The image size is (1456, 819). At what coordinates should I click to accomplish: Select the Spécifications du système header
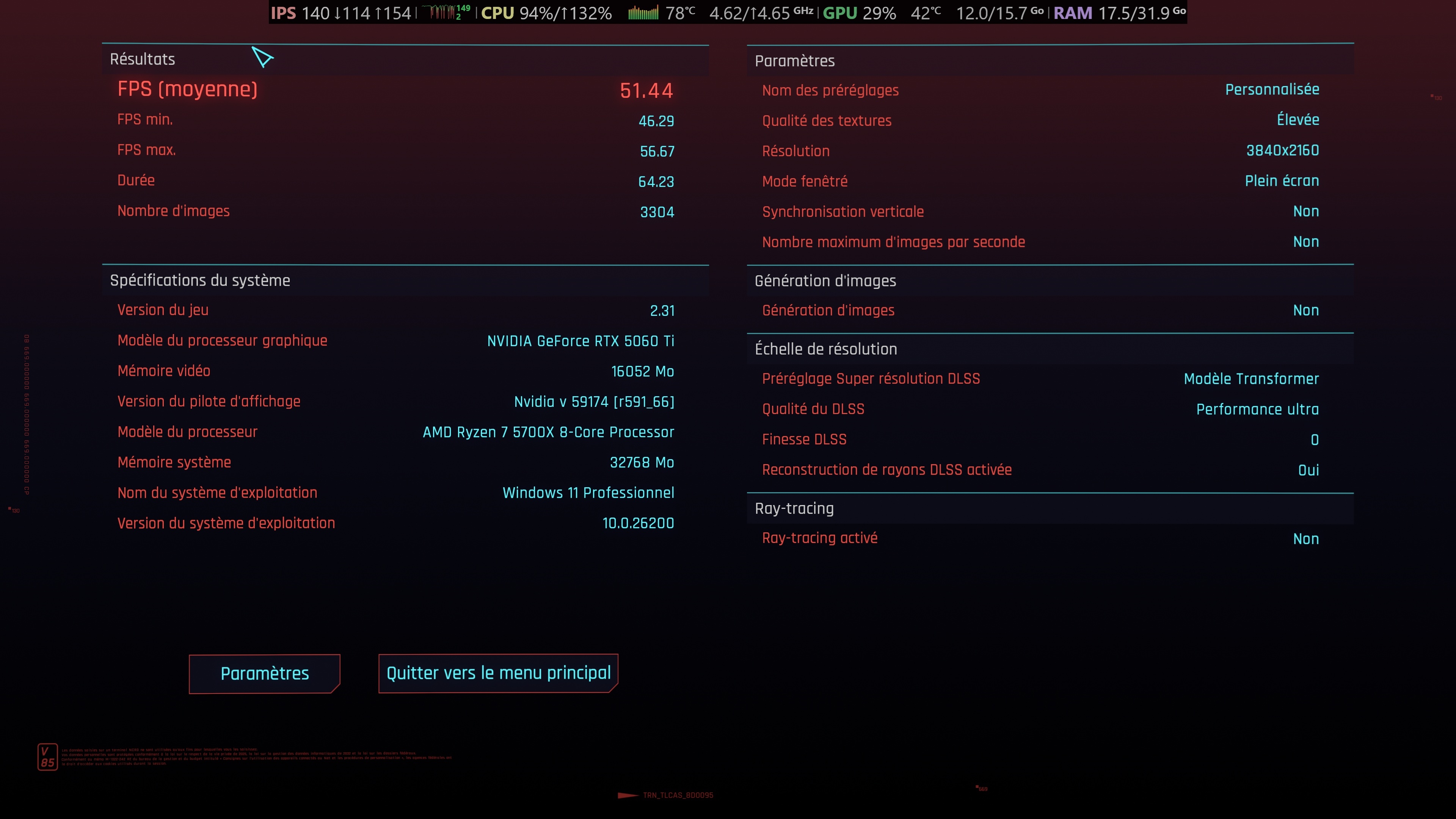pos(200,280)
